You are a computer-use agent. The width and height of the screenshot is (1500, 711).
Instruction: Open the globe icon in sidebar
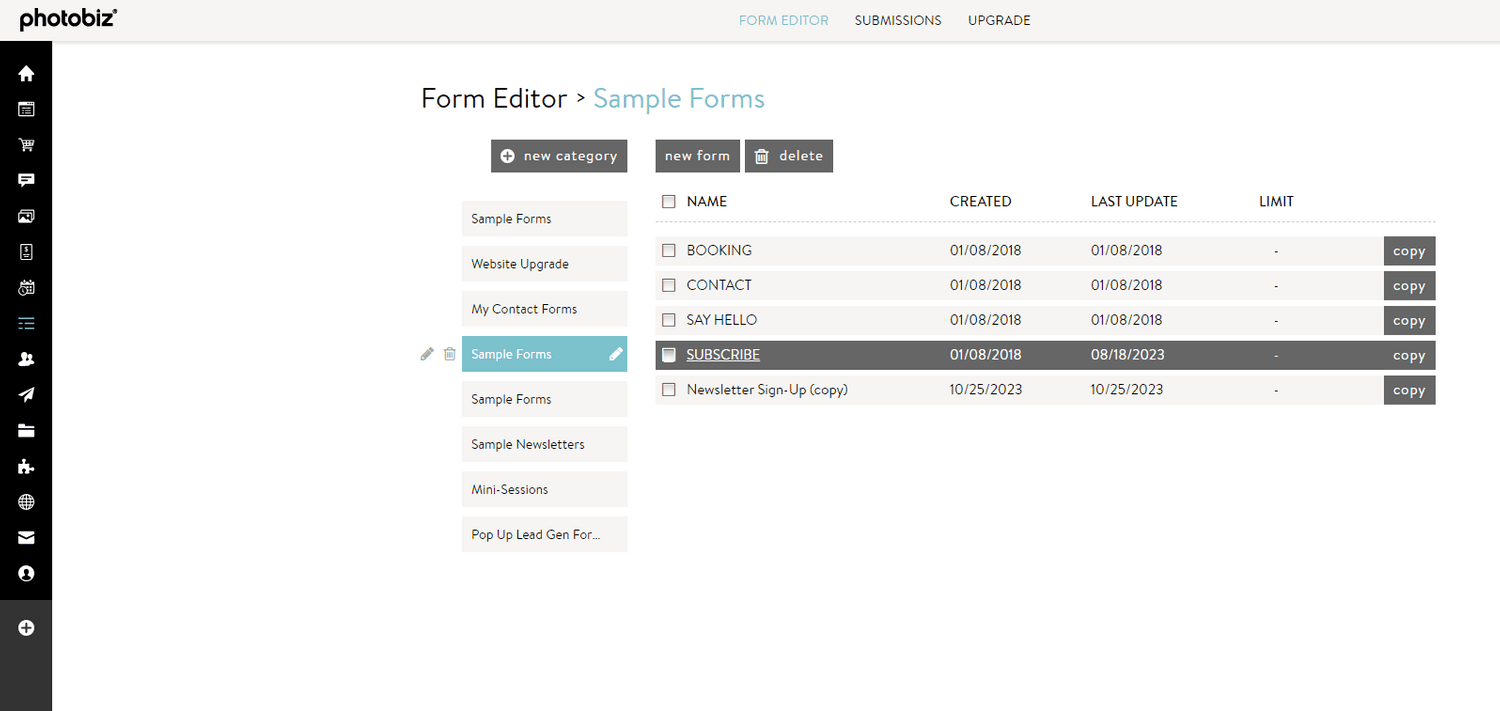point(26,502)
